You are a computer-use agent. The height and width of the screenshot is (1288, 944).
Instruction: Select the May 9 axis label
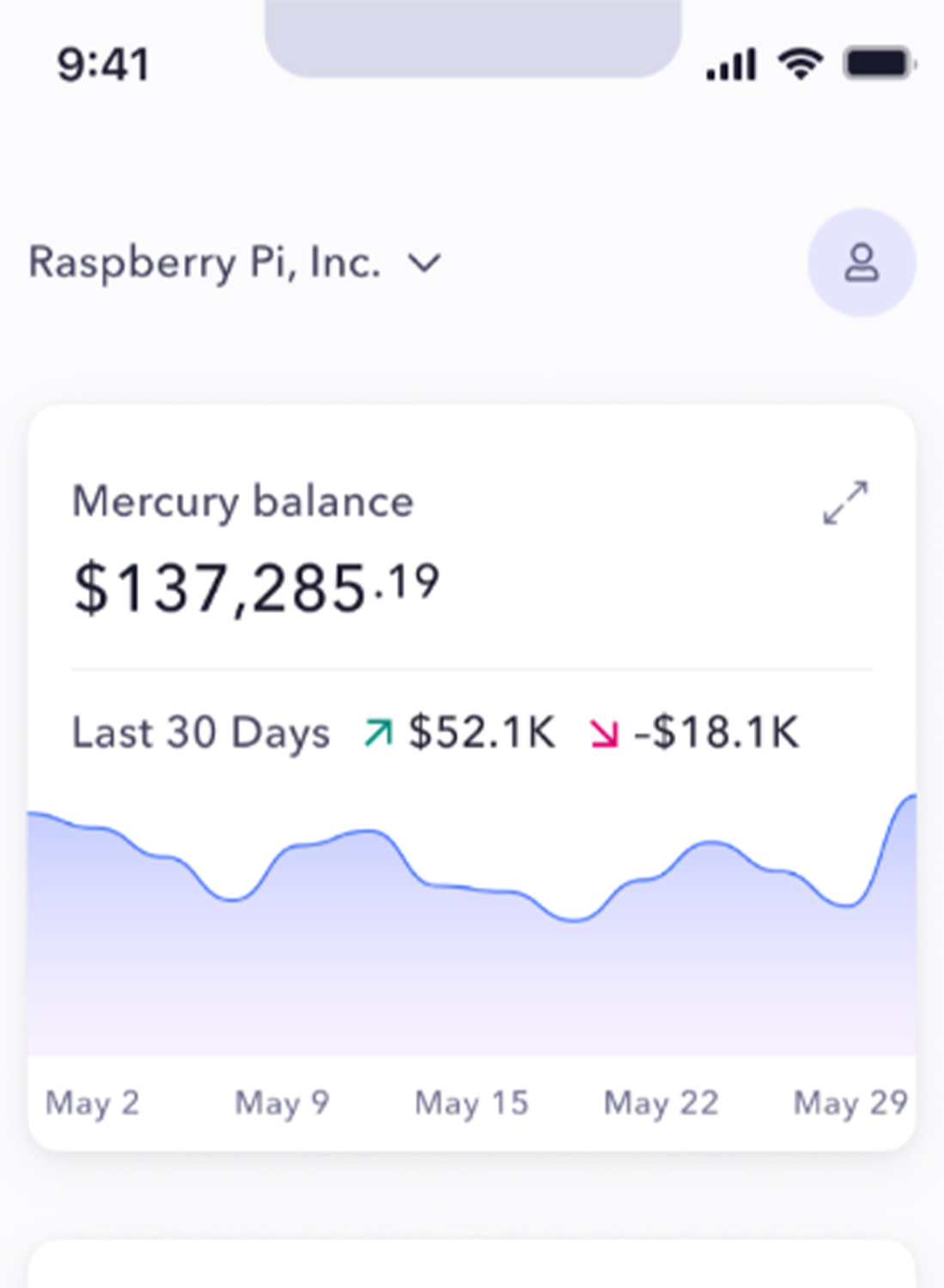tap(283, 1103)
